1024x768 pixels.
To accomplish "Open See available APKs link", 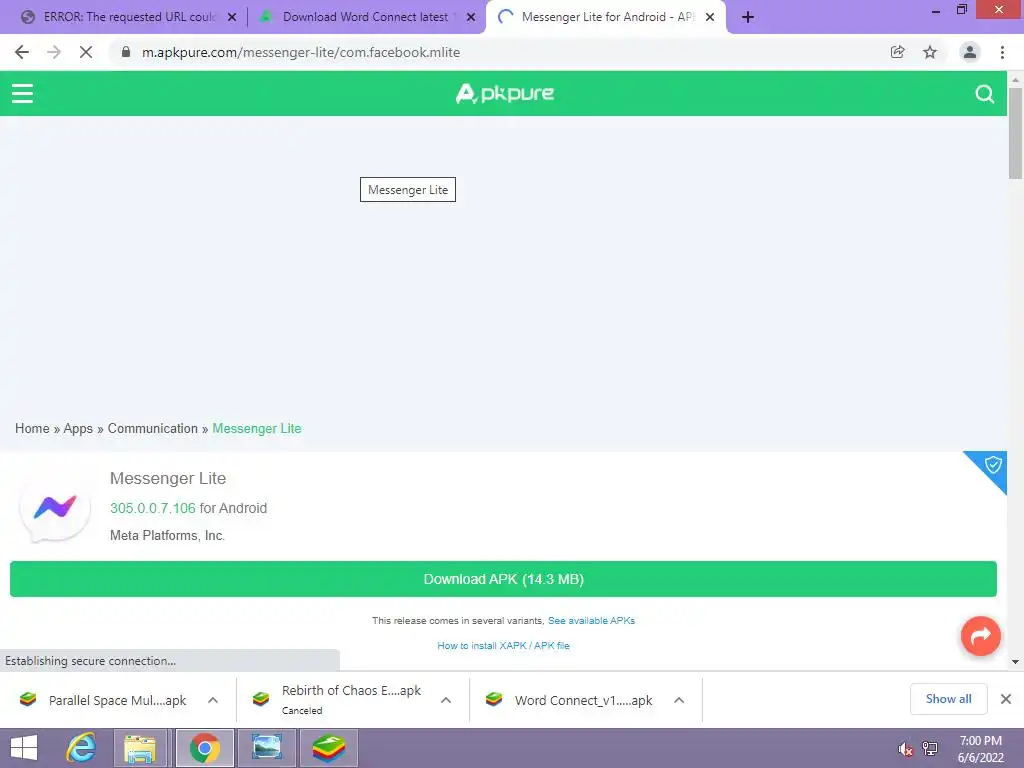I will coord(591,620).
